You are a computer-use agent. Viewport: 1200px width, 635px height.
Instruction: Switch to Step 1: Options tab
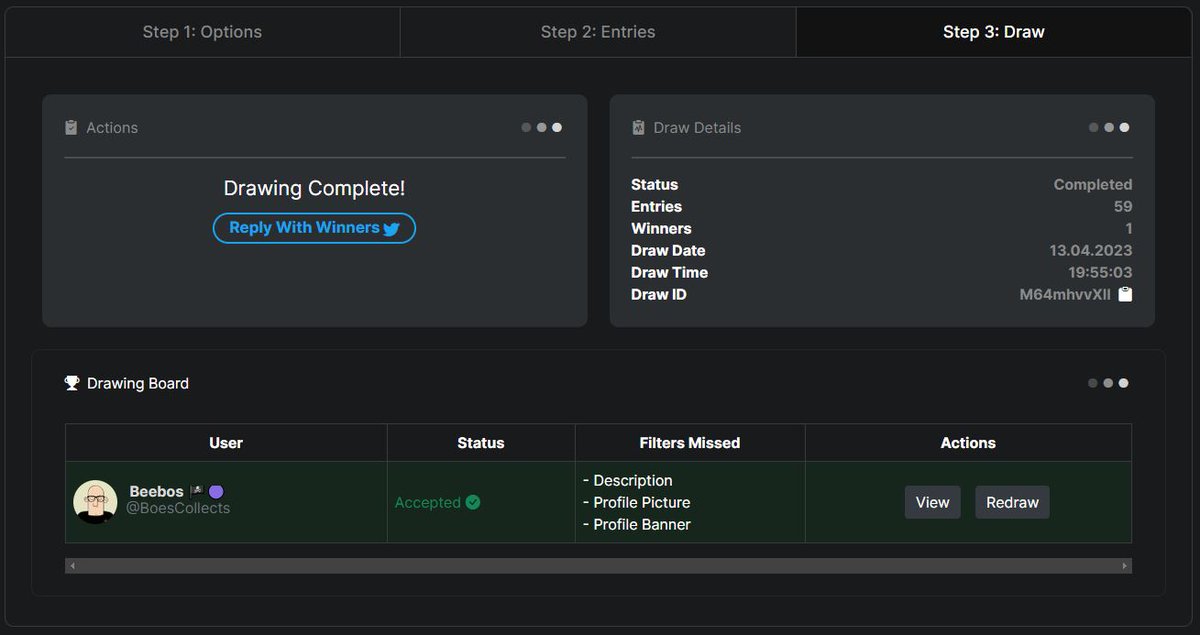202,32
